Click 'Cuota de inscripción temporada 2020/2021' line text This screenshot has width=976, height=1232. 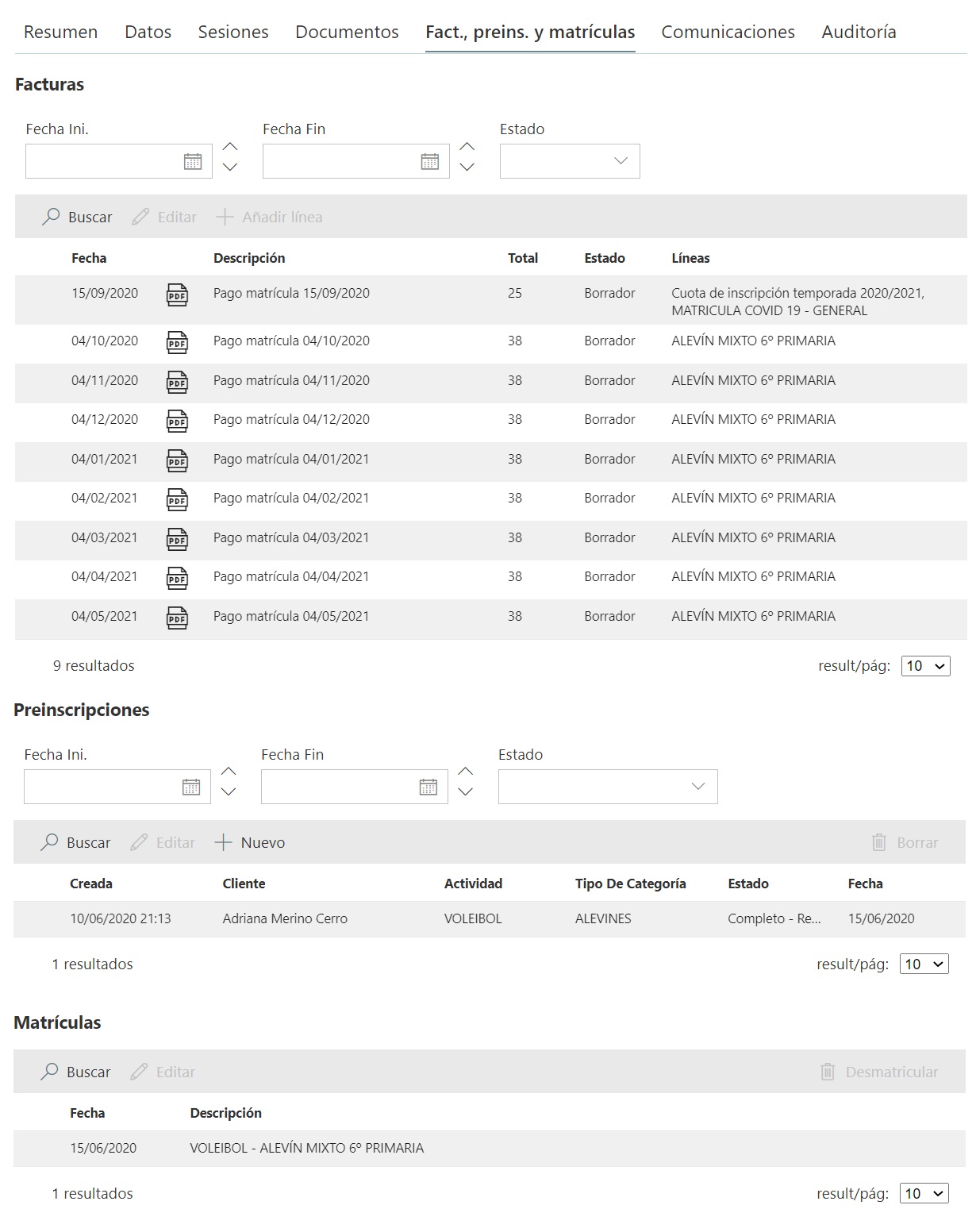point(797,294)
